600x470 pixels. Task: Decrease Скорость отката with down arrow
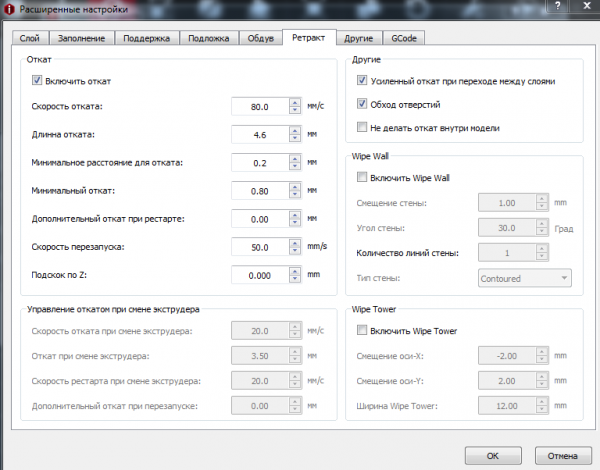(x=295, y=111)
